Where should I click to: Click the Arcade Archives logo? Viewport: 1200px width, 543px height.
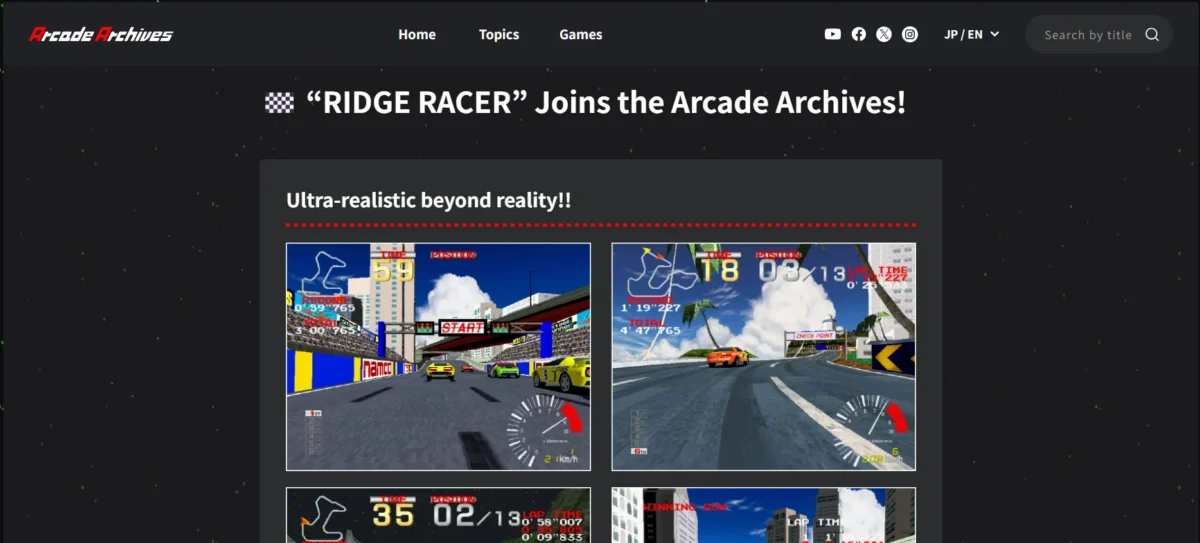pyautogui.click(x=101, y=34)
